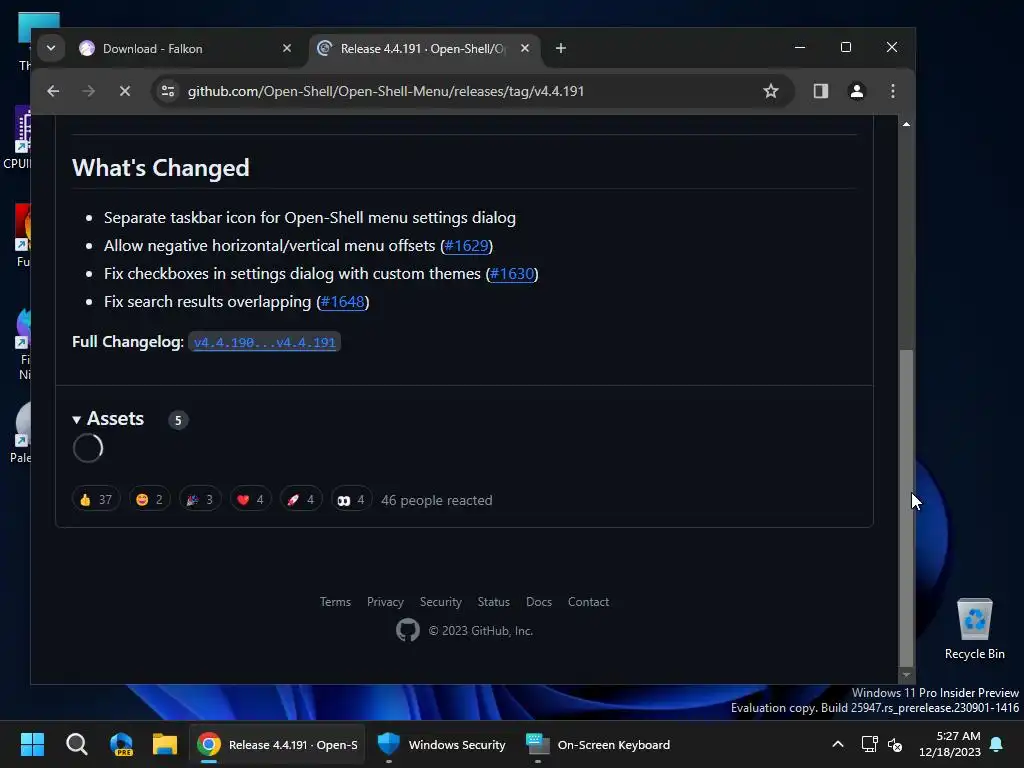Open Chrome profile menu
The width and height of the screenshot is (1024, 768).
(857, 91)
